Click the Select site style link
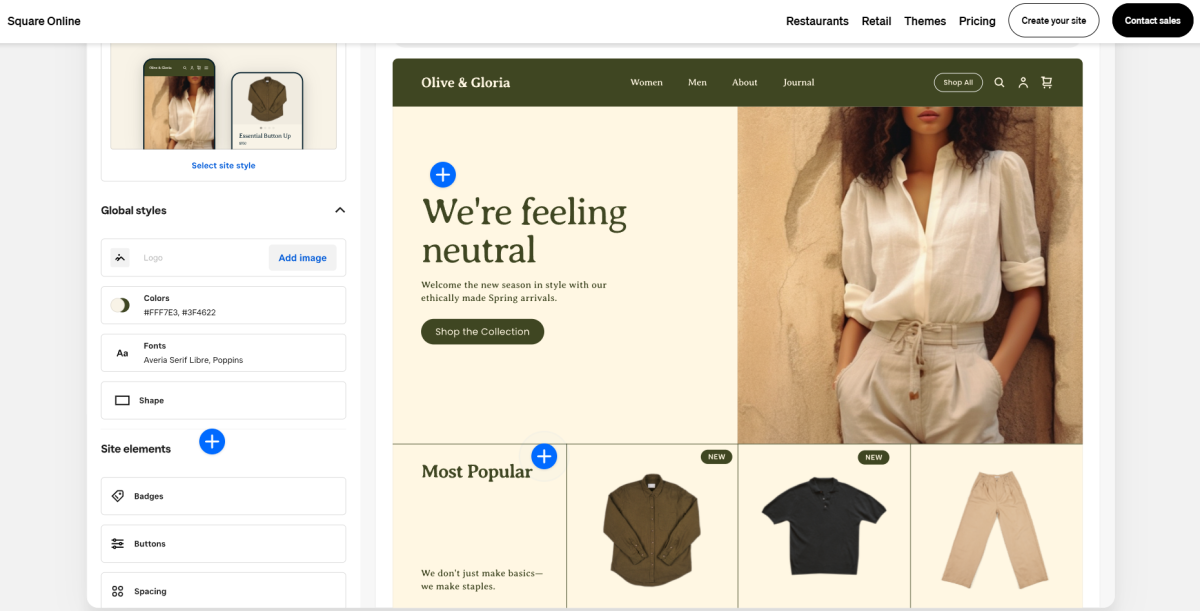Image resolution: width=1200 pixels, height=611 pixels. 223,166
